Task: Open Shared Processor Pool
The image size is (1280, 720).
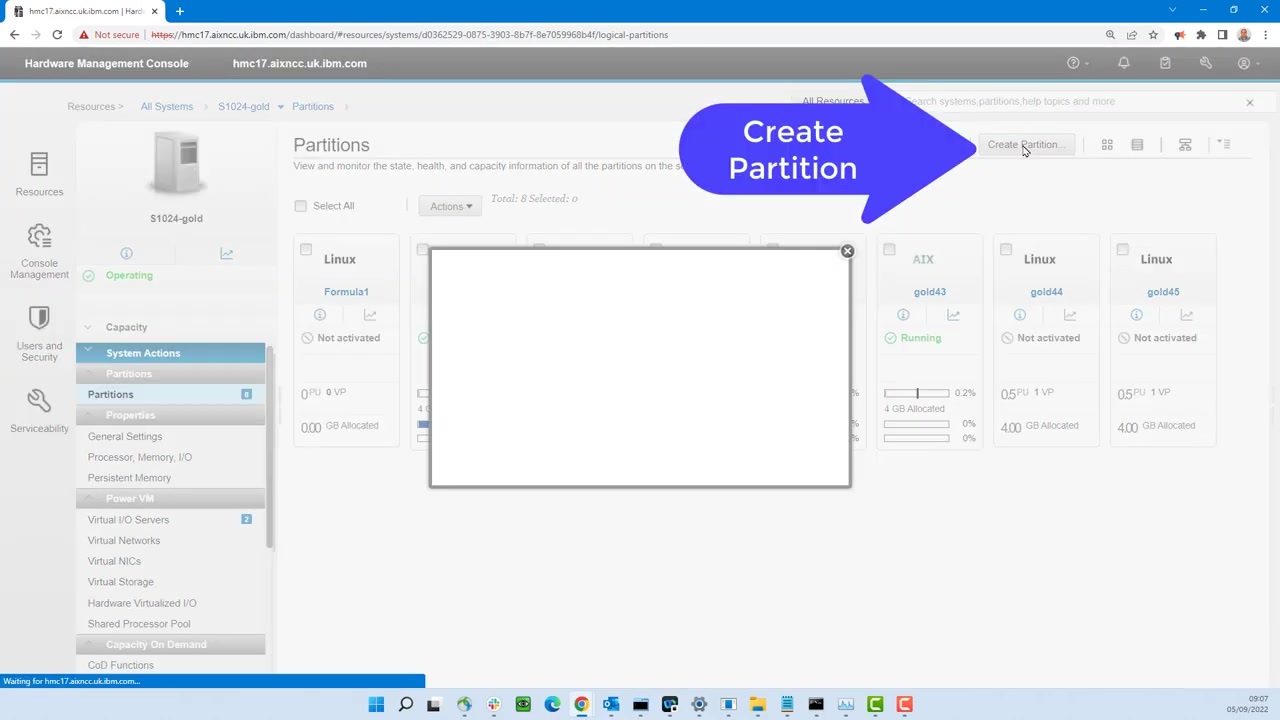Action: tap(139, 624)
